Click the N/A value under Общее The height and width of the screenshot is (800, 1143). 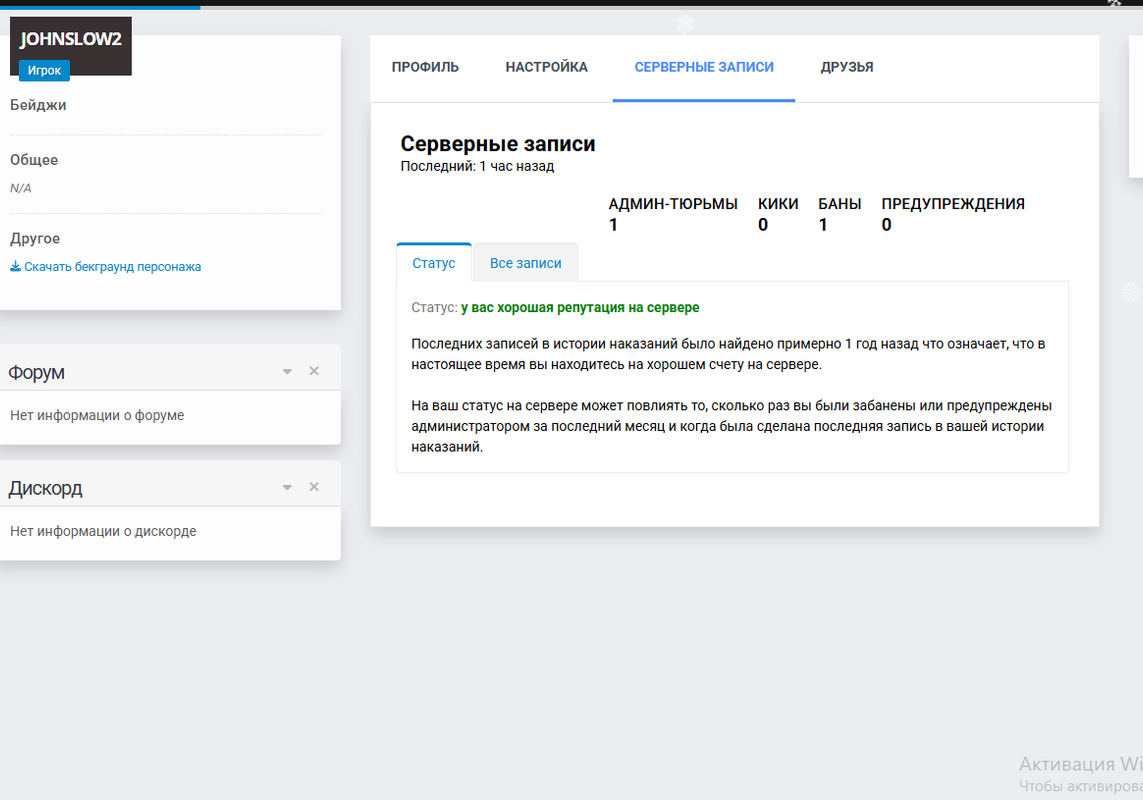click(x=20, y=188)
